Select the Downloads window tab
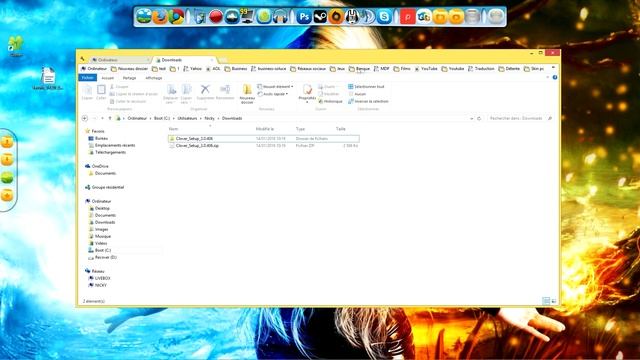This screenshot has height=360, width=640. click(184, 60)
